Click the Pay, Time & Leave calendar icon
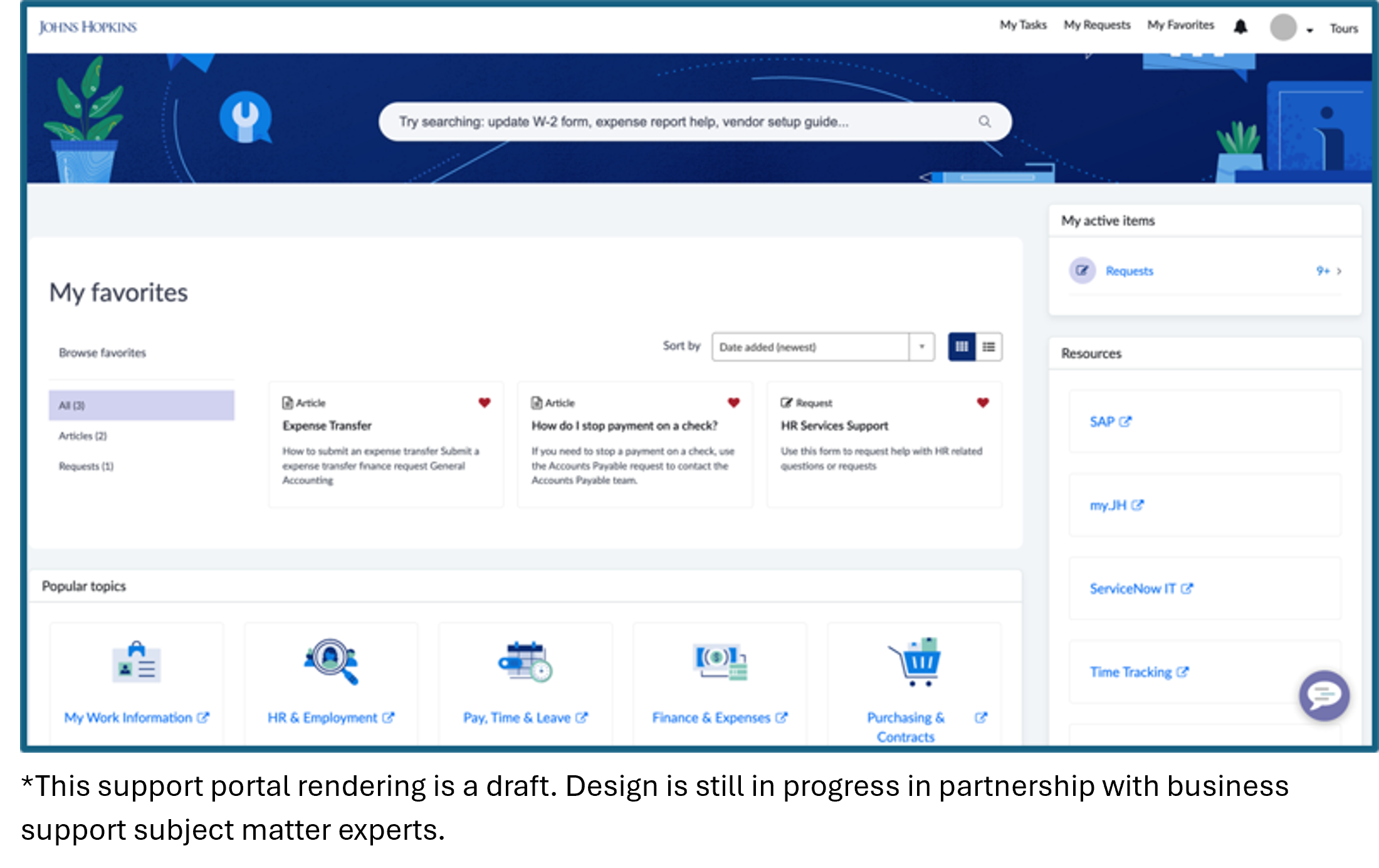The image size is (1379, 868). click(x=525, y=661)
